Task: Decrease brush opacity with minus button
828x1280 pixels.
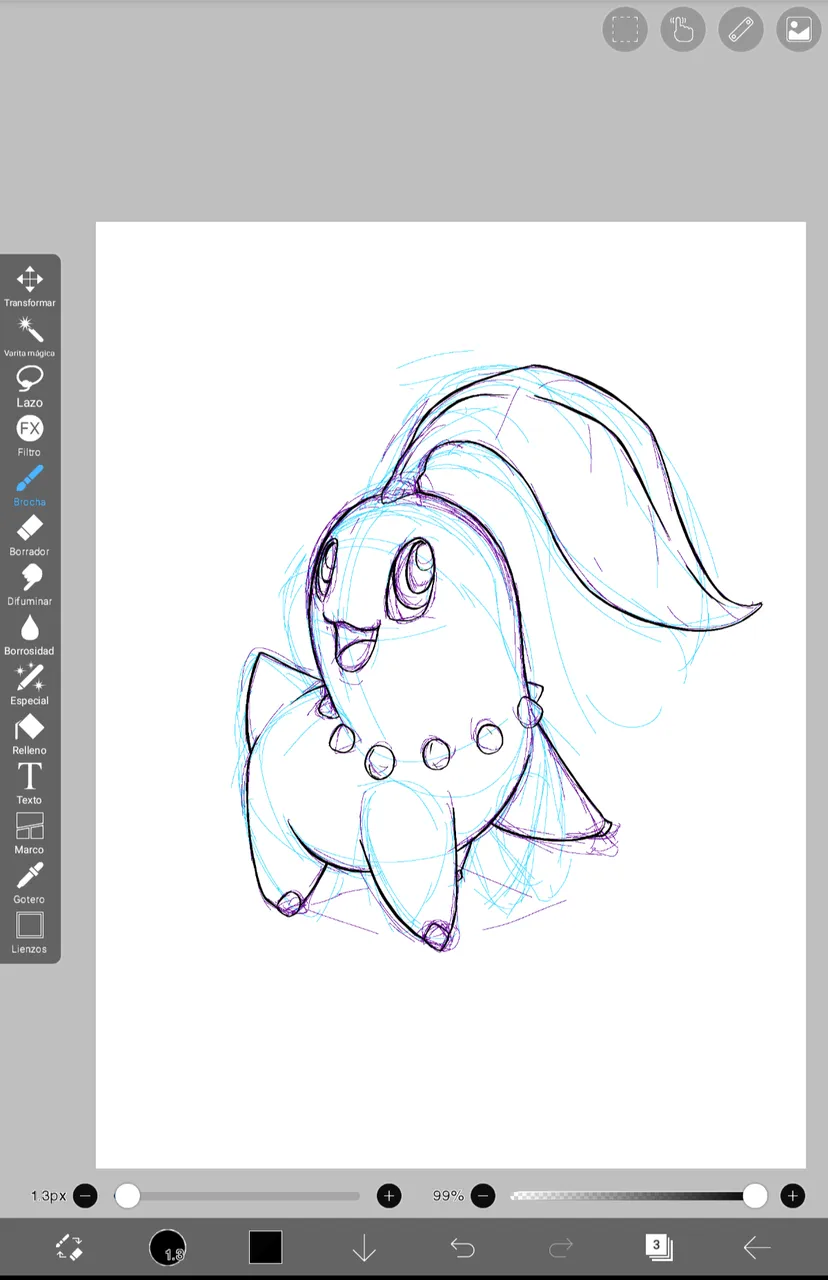Action: (483, 1195)
